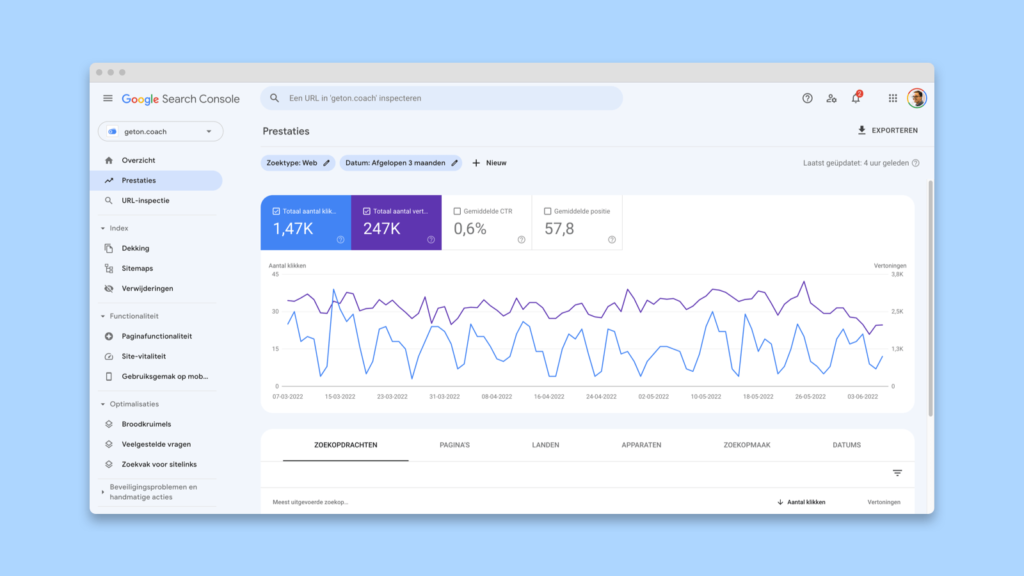Open notifications bell icon
The height and width of the screenshot is (576, 1024).
[x=856, y=98]
